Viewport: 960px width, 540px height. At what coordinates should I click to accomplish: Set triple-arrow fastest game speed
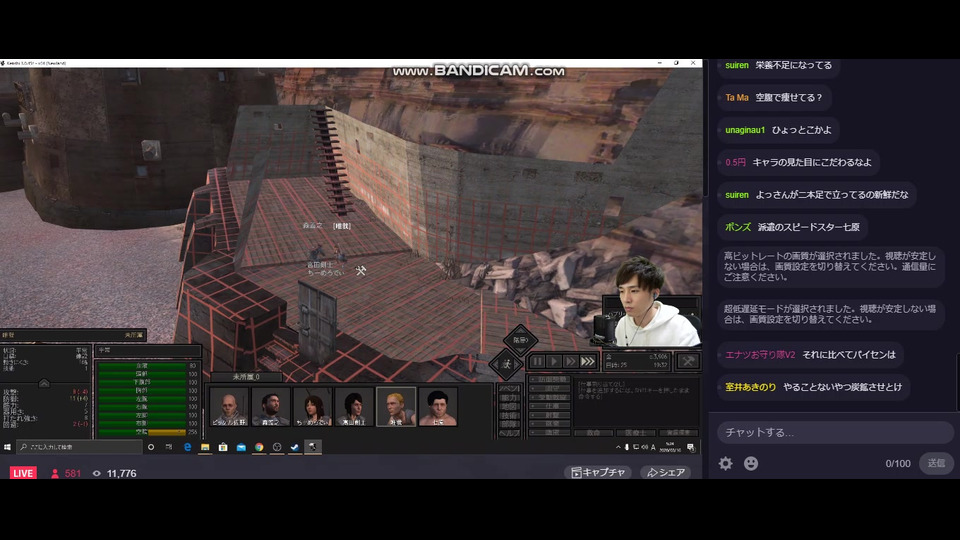pyautogui.click(x=588, y=361)
